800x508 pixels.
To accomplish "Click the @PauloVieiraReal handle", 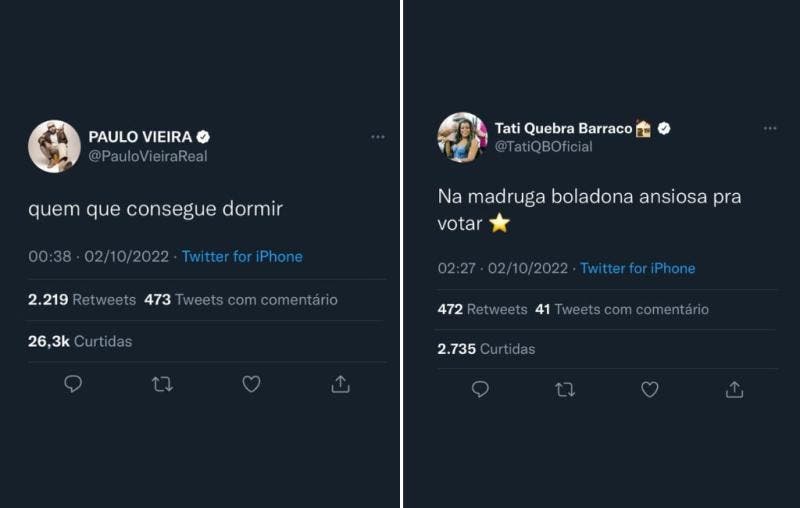I will pos(148,156).
